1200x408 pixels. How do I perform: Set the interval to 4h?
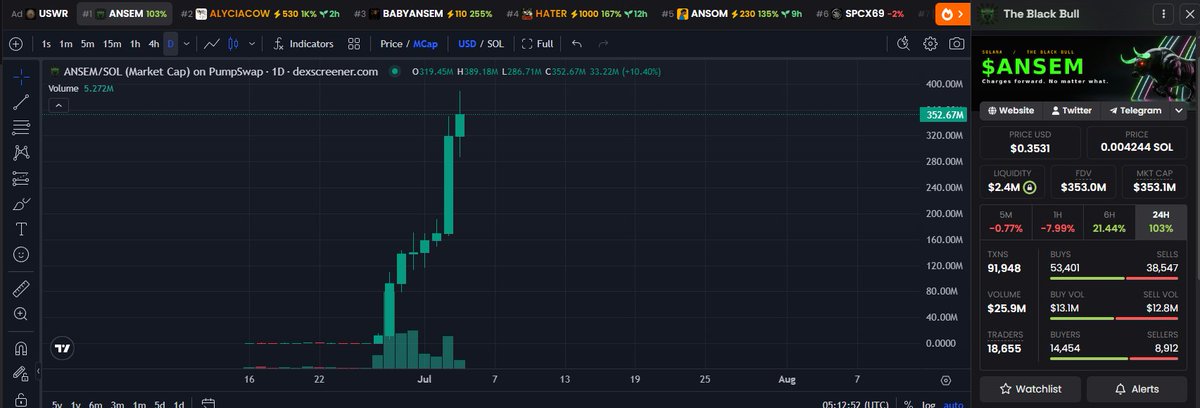click(153, 44)
